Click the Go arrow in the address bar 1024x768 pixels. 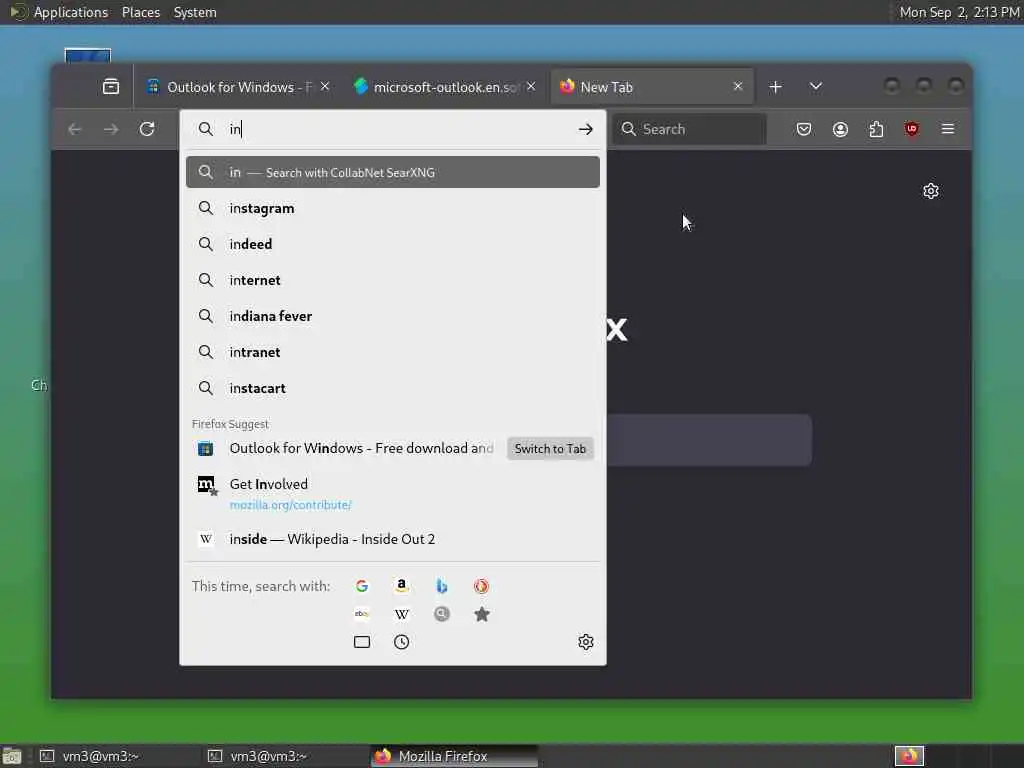click(585, 129)
